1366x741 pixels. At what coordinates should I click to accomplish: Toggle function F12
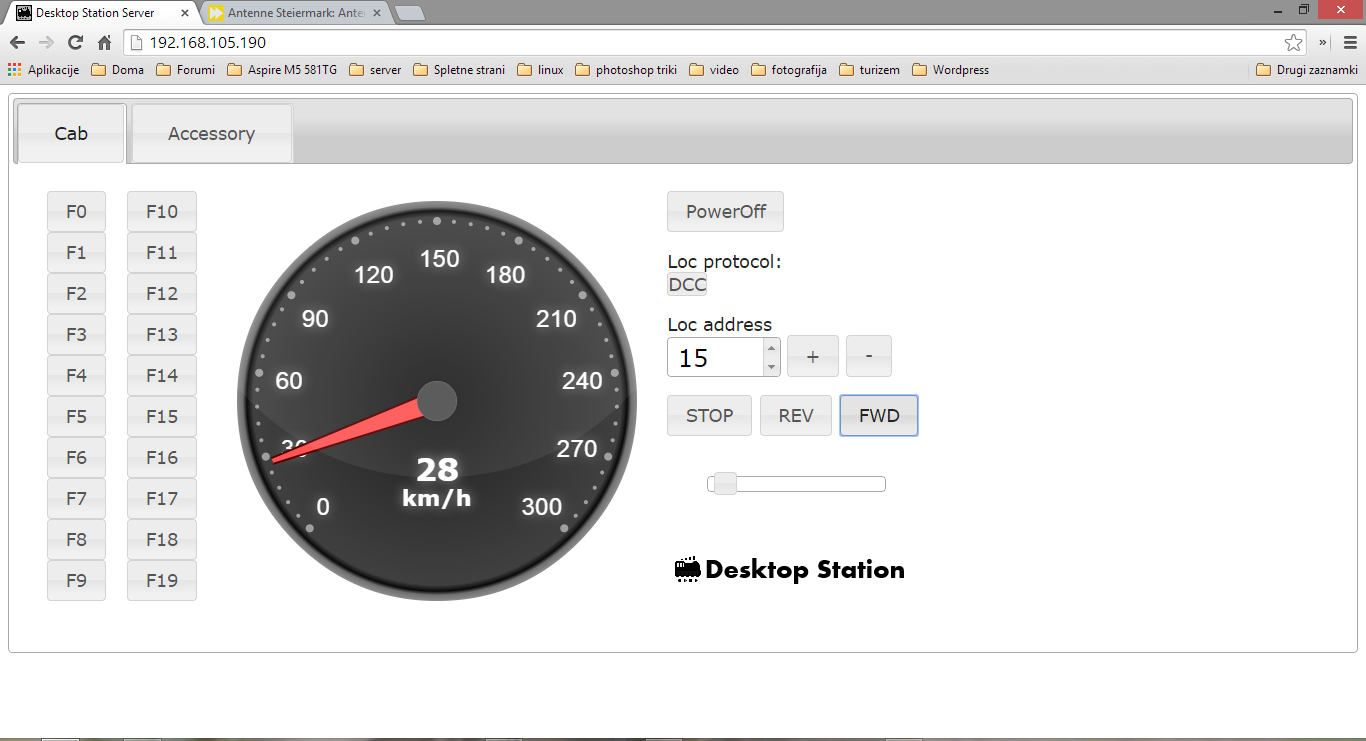click(x=162, y=294)
